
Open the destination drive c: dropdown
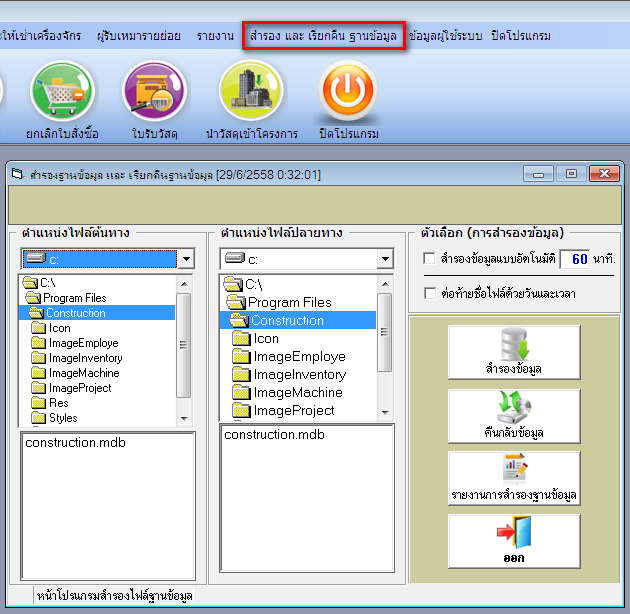coord(385,259)
